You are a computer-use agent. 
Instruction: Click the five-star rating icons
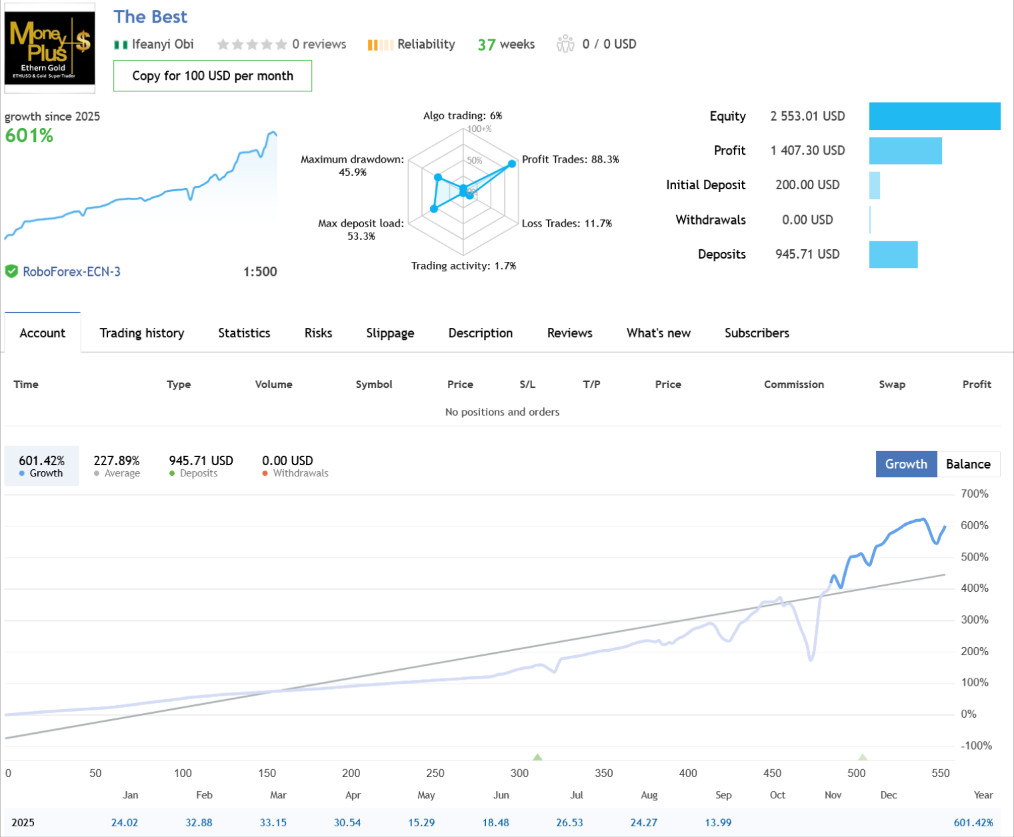[x=251, y=44]
